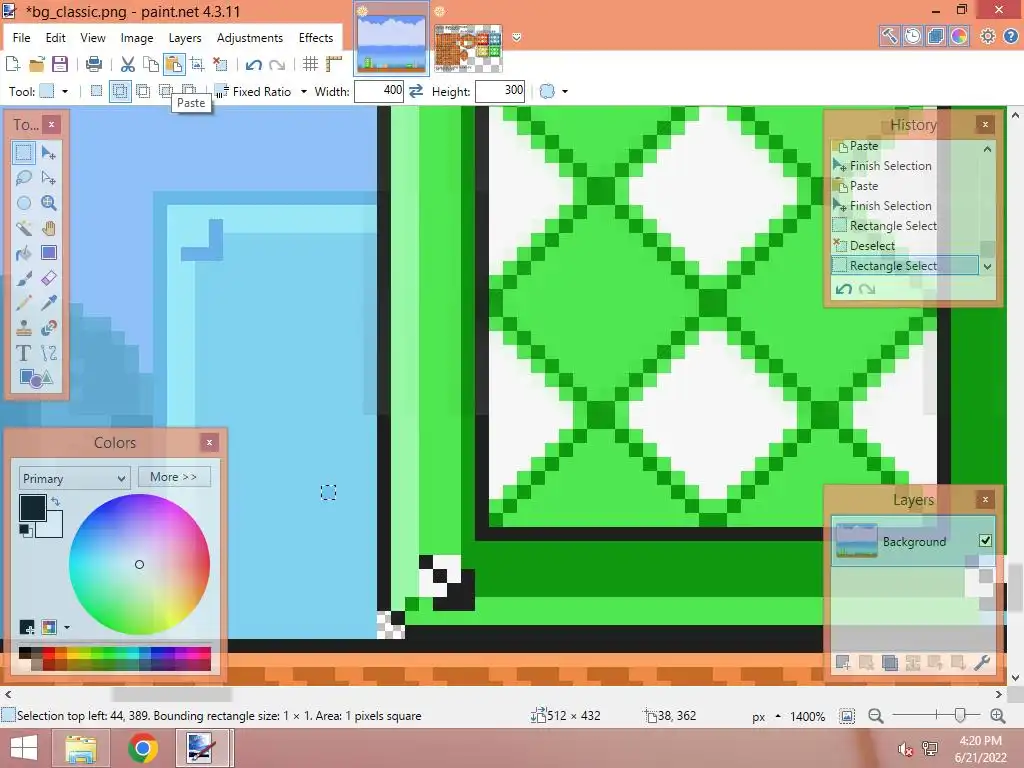Open the Image menu
The width and height of the screenshot is (1024, 768).
[x=136, y=37]
